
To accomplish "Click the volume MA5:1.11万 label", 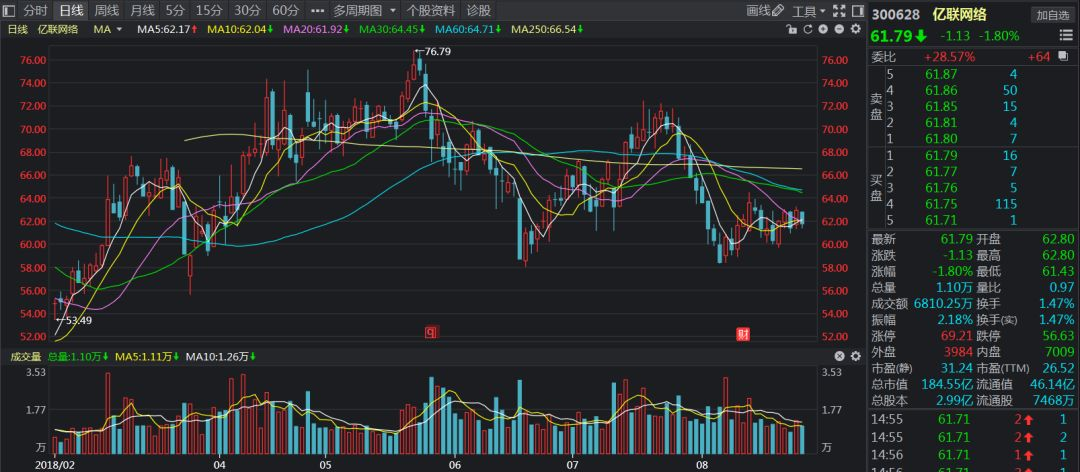I will point(147,356).
